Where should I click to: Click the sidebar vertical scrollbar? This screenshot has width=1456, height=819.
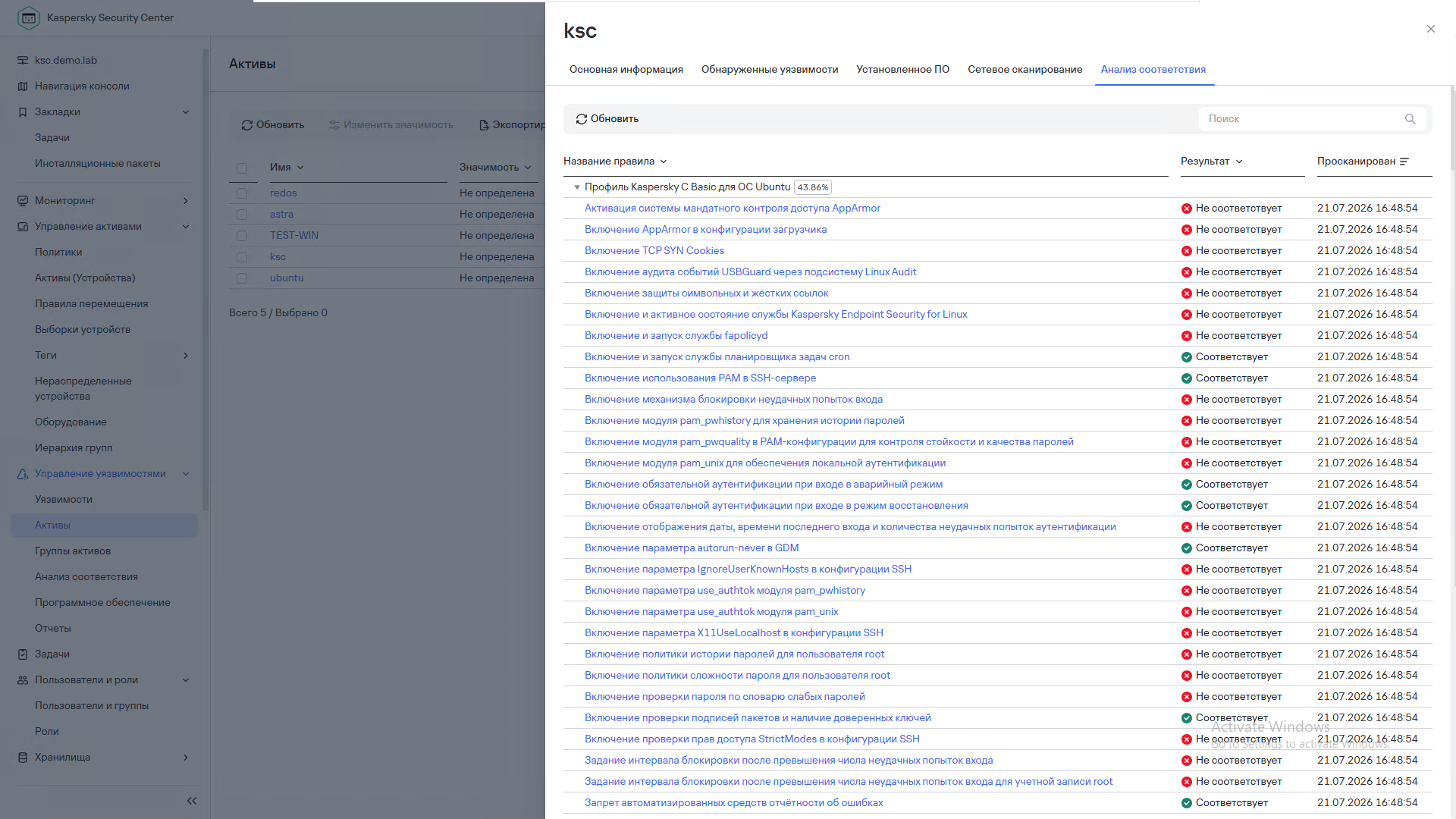coord(206,281)
